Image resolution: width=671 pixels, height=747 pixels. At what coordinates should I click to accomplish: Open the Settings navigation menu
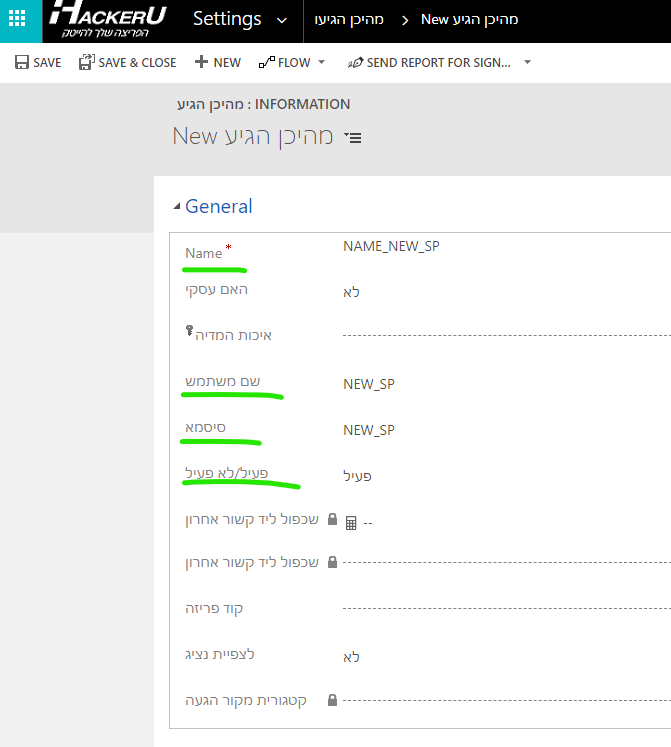227,19
